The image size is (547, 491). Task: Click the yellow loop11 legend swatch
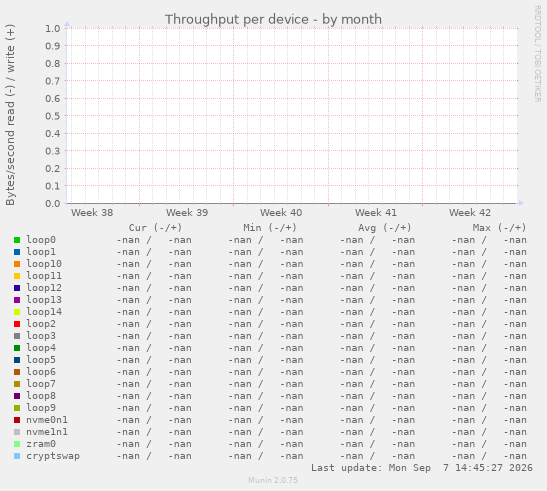pos(17,276)
